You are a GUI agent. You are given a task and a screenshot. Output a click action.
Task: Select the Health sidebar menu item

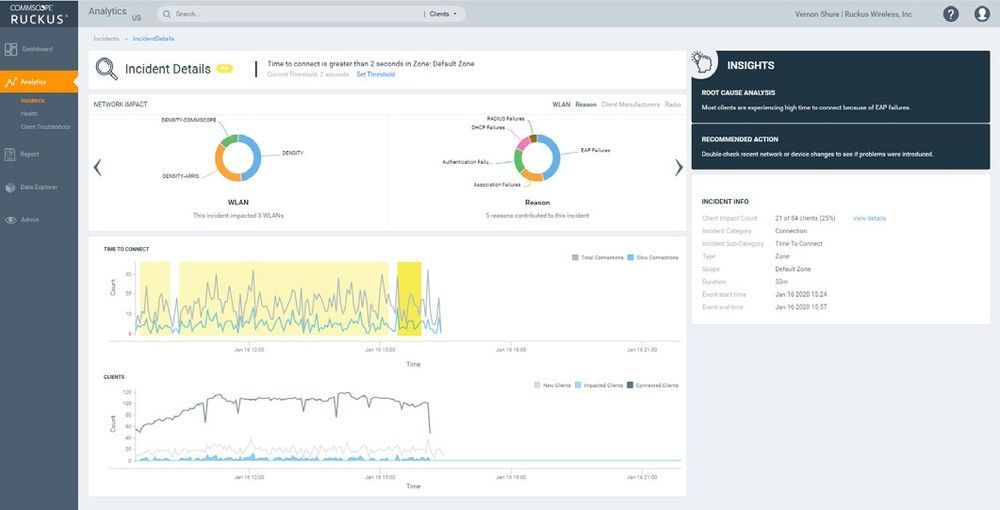[x=29, y=114]
